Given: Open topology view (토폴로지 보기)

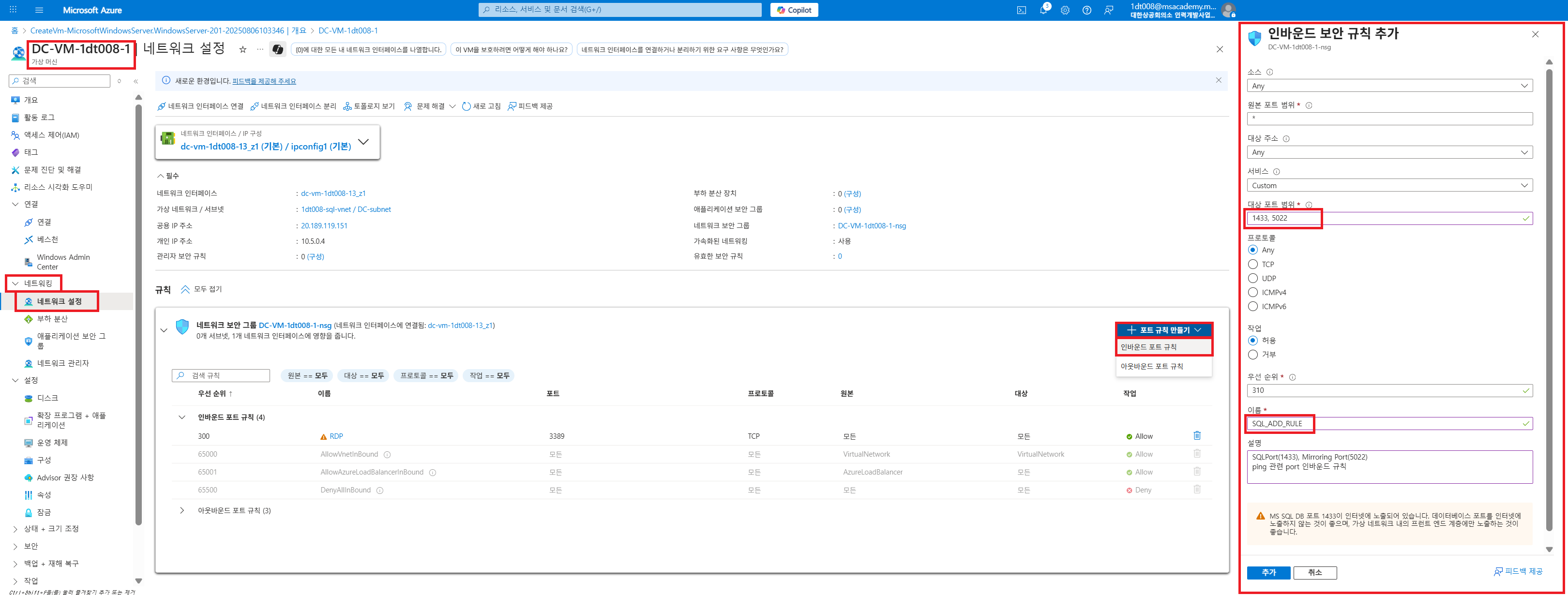Looking at the screenshot, I should coord(369,106).
